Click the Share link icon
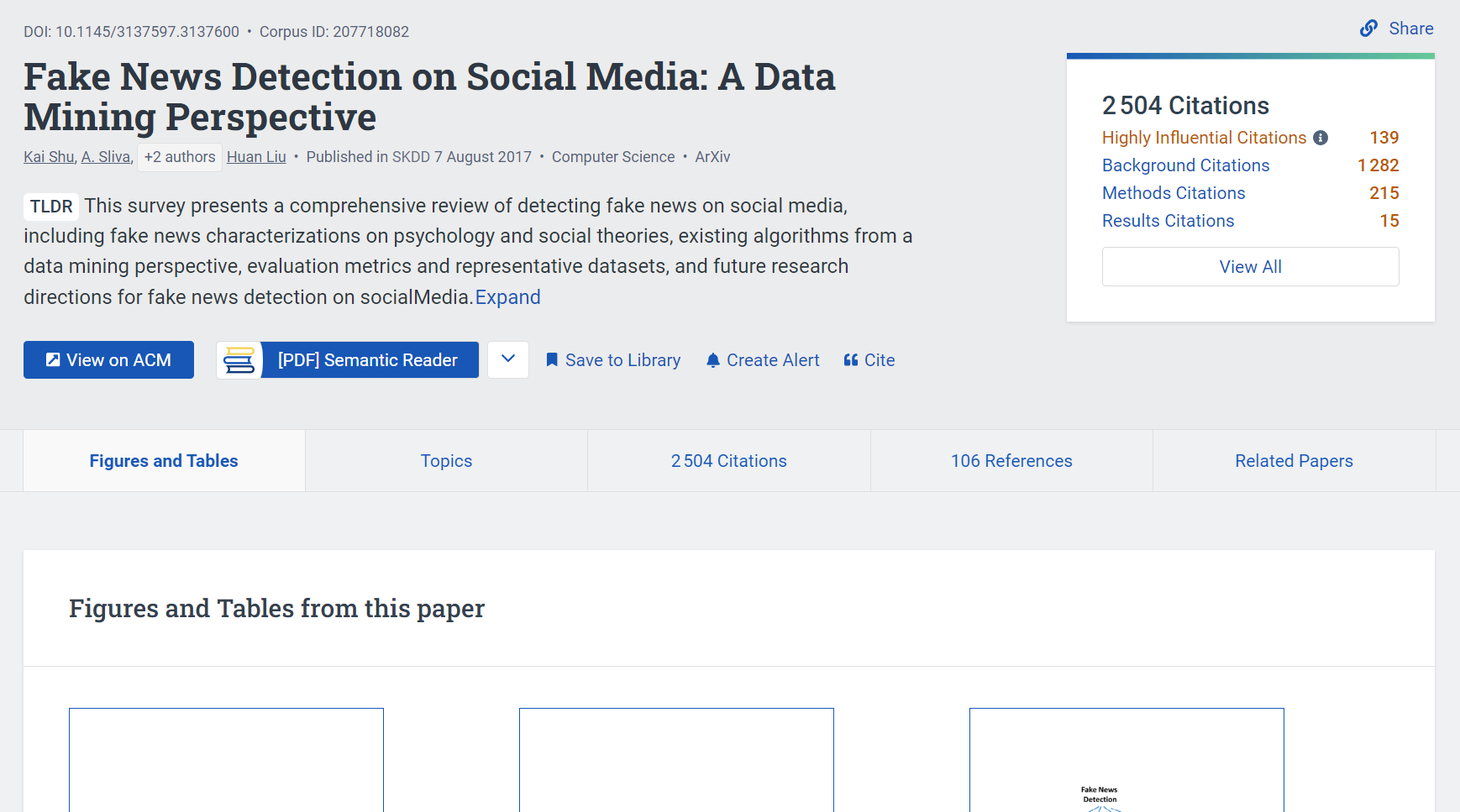 (x=1368, y=29)
